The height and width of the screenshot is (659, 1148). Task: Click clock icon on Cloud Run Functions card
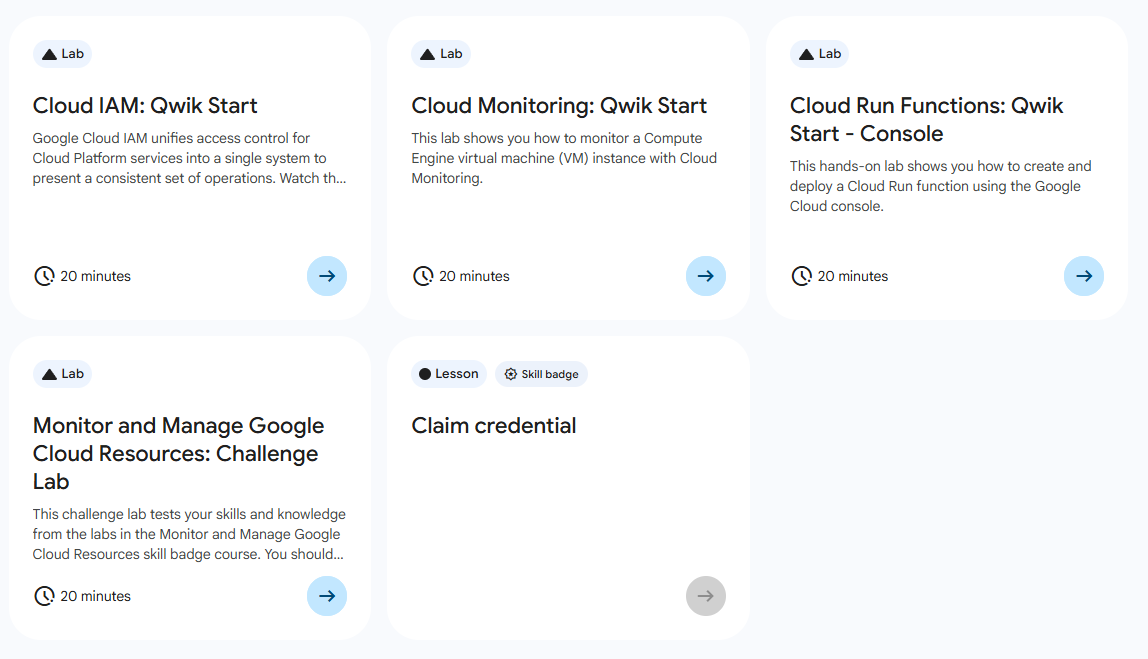pyautogui.click(x=802, y=276)
